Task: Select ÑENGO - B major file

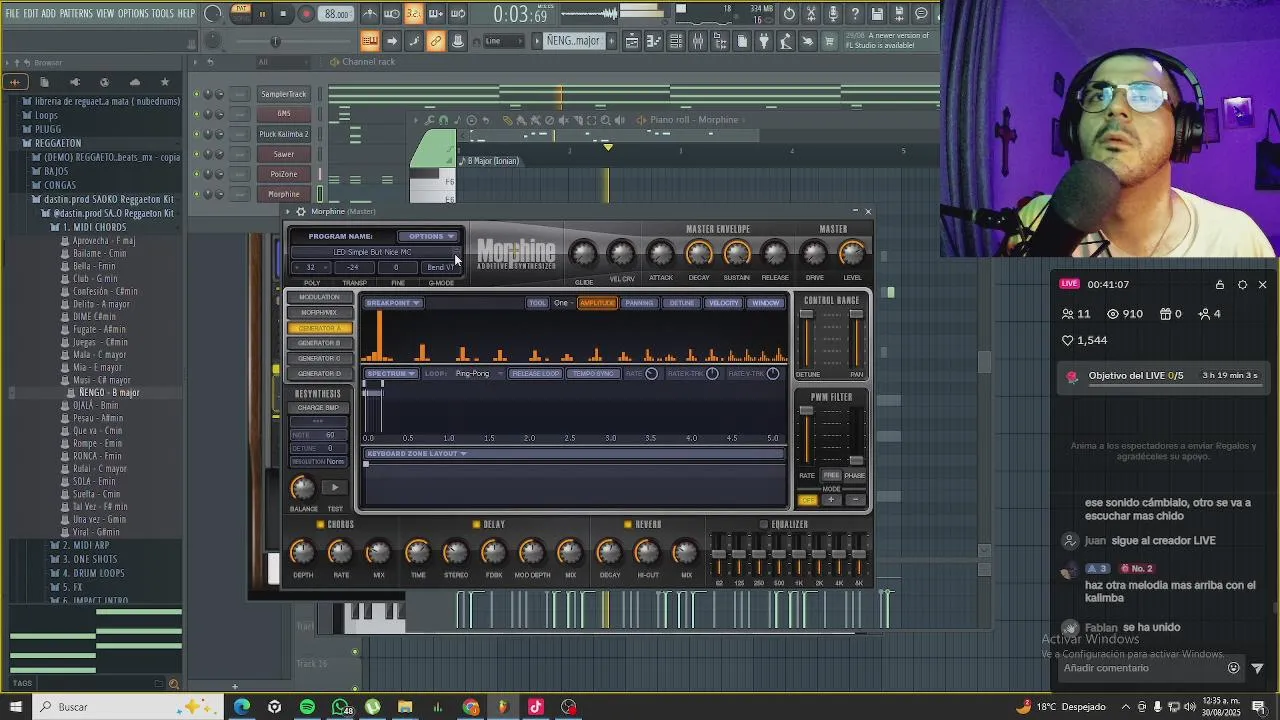Action: 109,393
